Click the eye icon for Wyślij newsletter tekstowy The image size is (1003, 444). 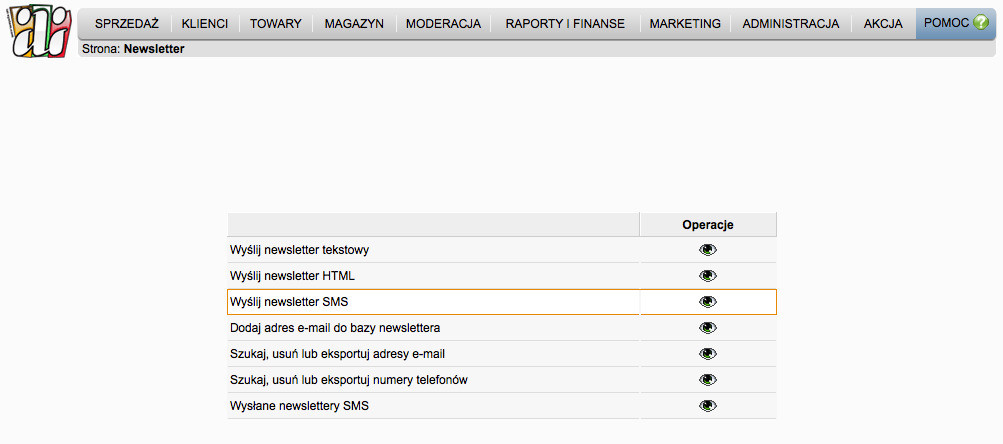click(x=708, y=250)
